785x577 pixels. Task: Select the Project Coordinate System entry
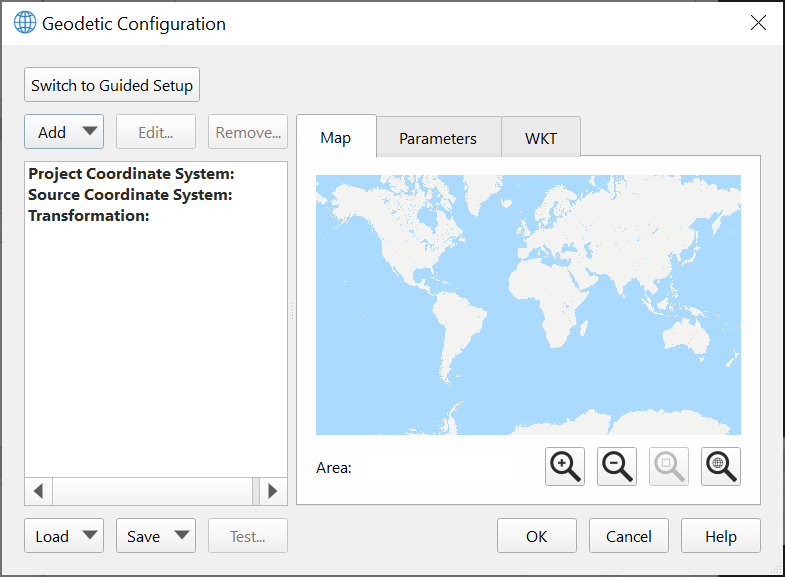(x=131, y=174)
